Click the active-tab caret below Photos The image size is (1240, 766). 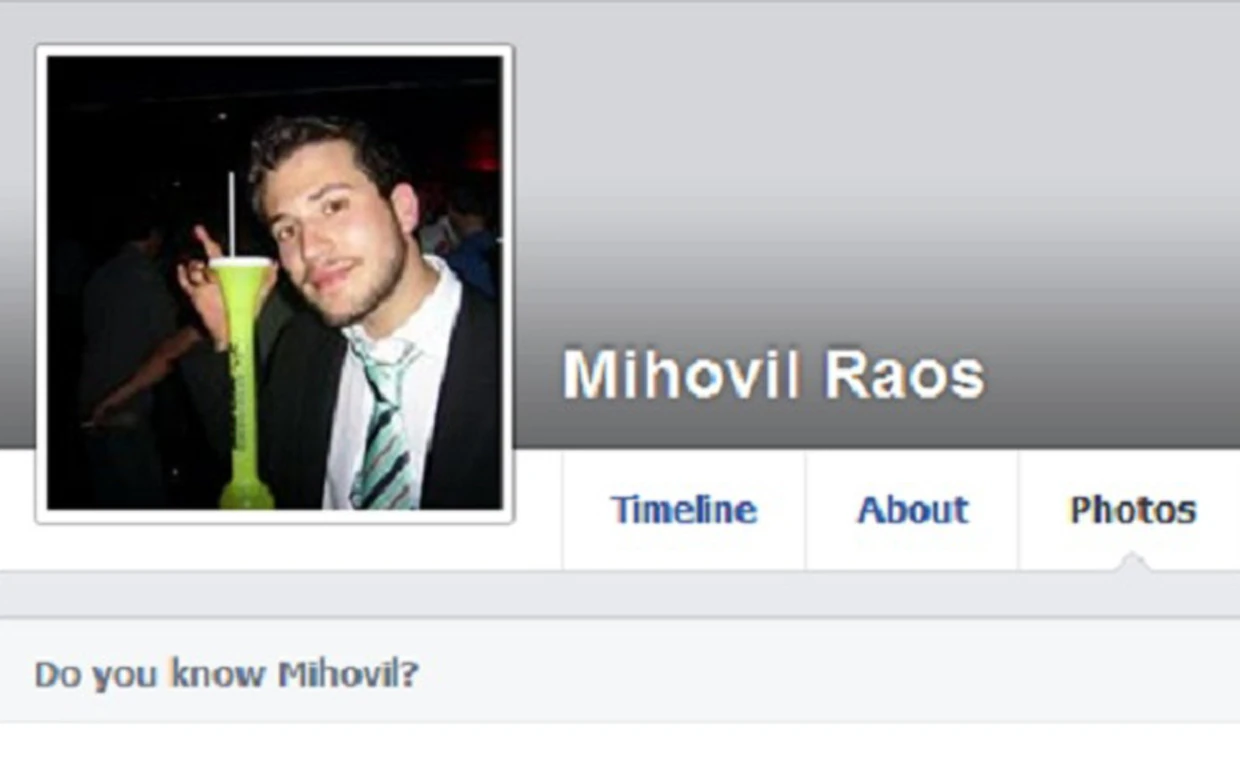[1132, 562]
